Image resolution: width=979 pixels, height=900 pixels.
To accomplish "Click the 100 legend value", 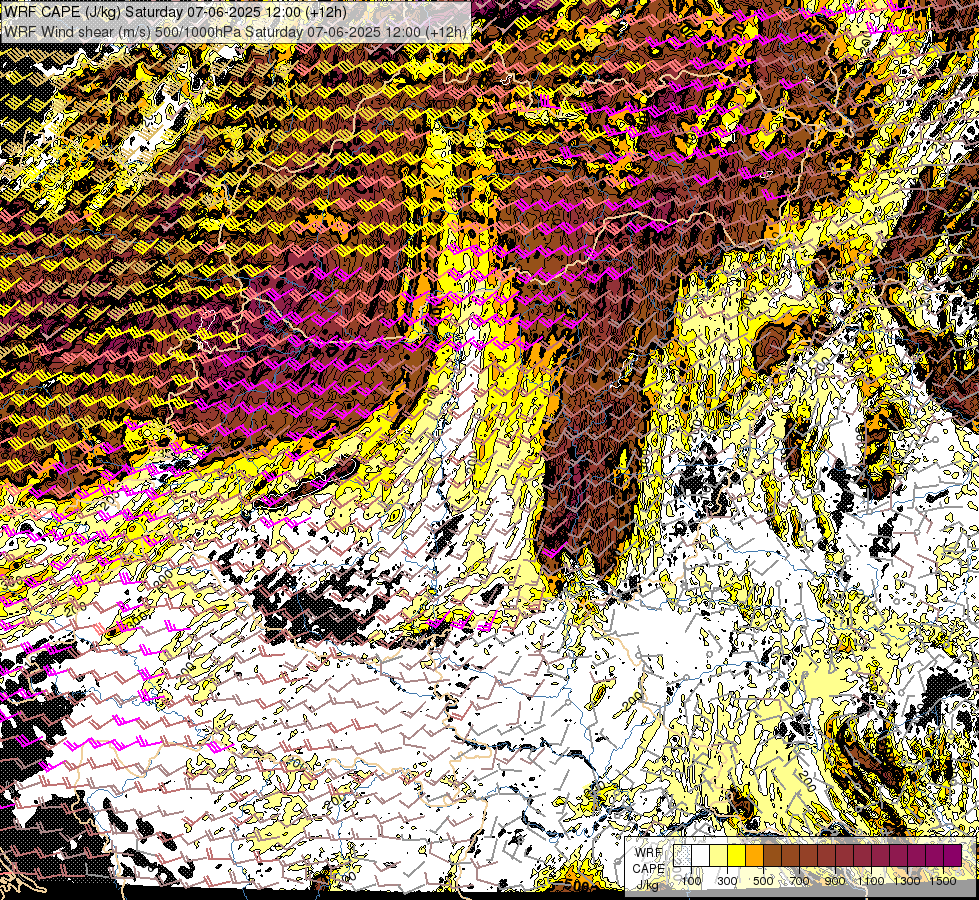I will point(691,881).
